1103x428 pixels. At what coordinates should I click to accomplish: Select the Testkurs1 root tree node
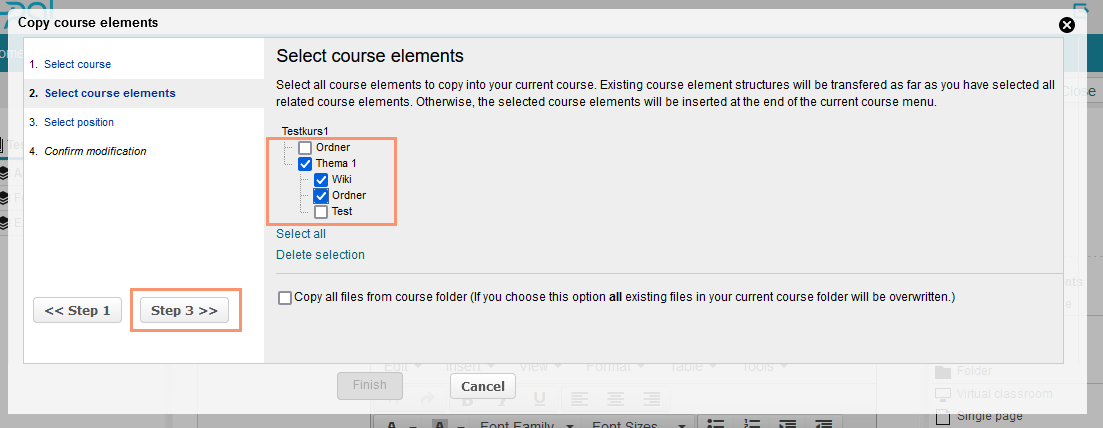305,131
